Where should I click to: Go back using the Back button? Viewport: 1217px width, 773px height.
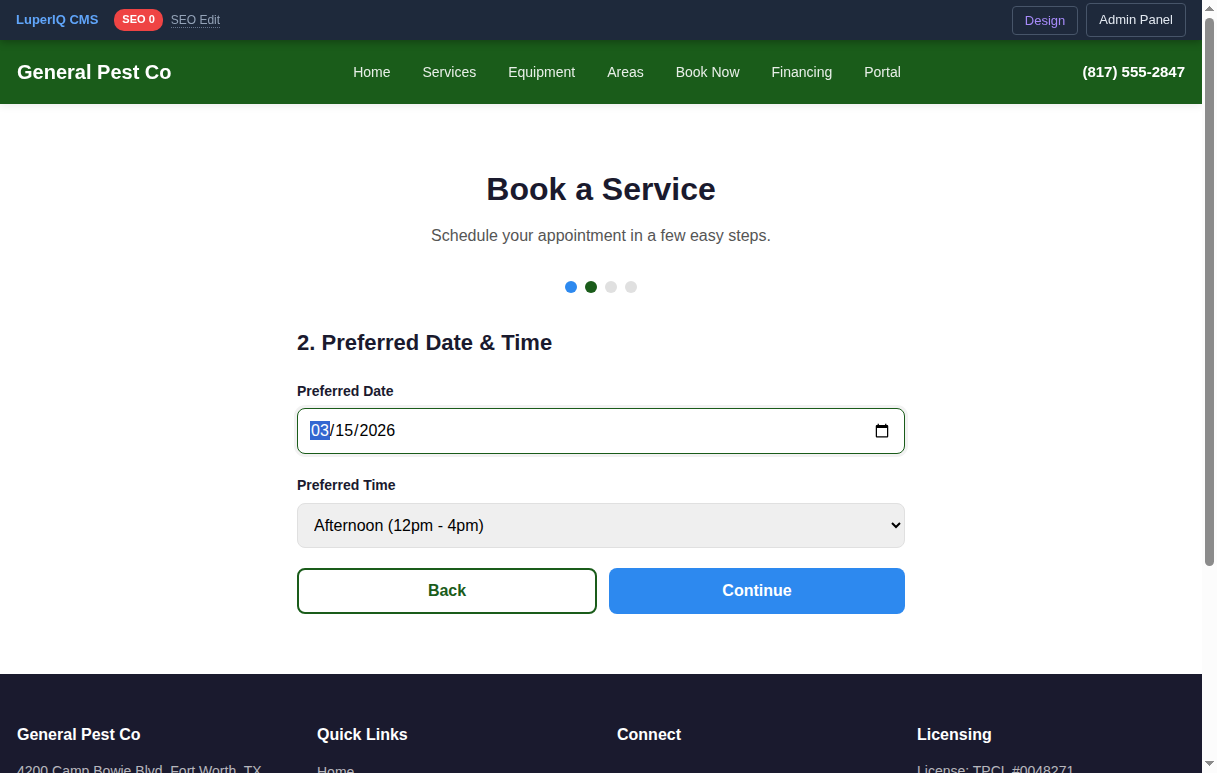[446, 590]
